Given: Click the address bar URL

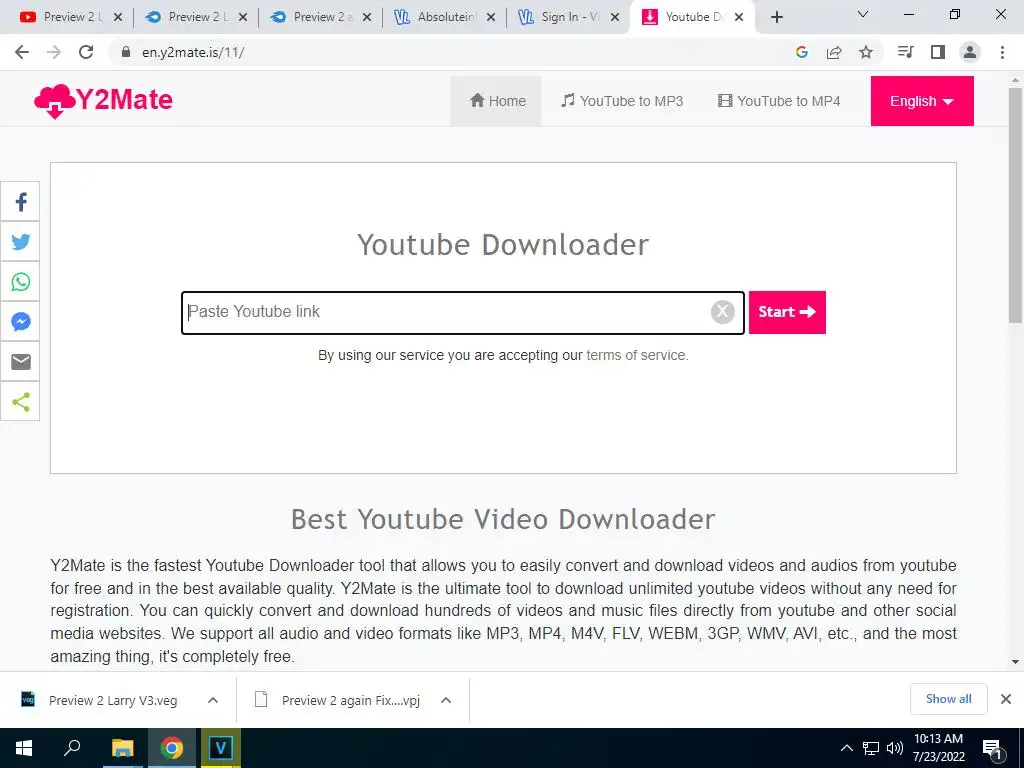Looking at the screenshot, I should point(193,52).
